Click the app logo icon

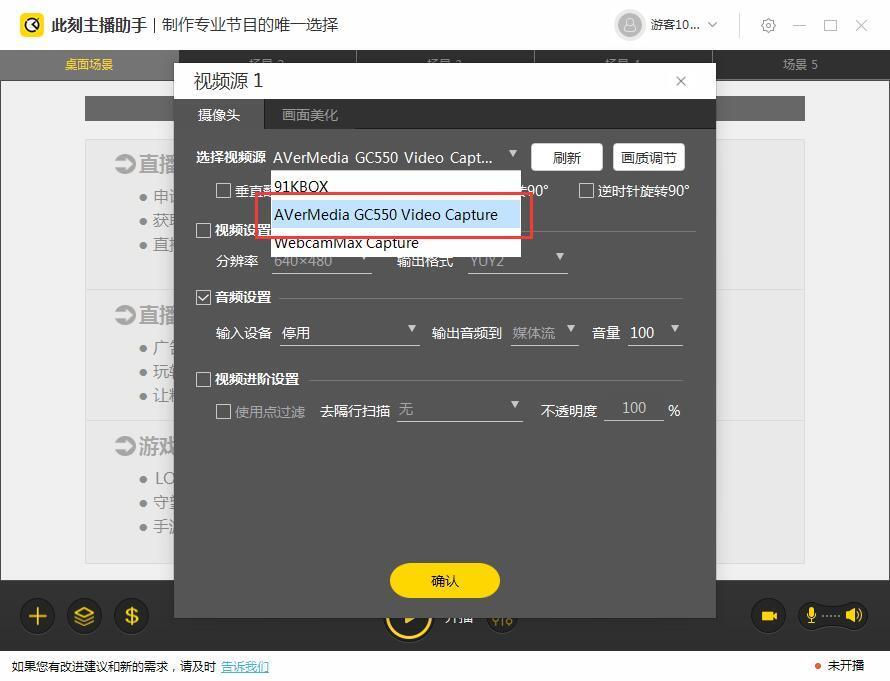click(32, 25)
